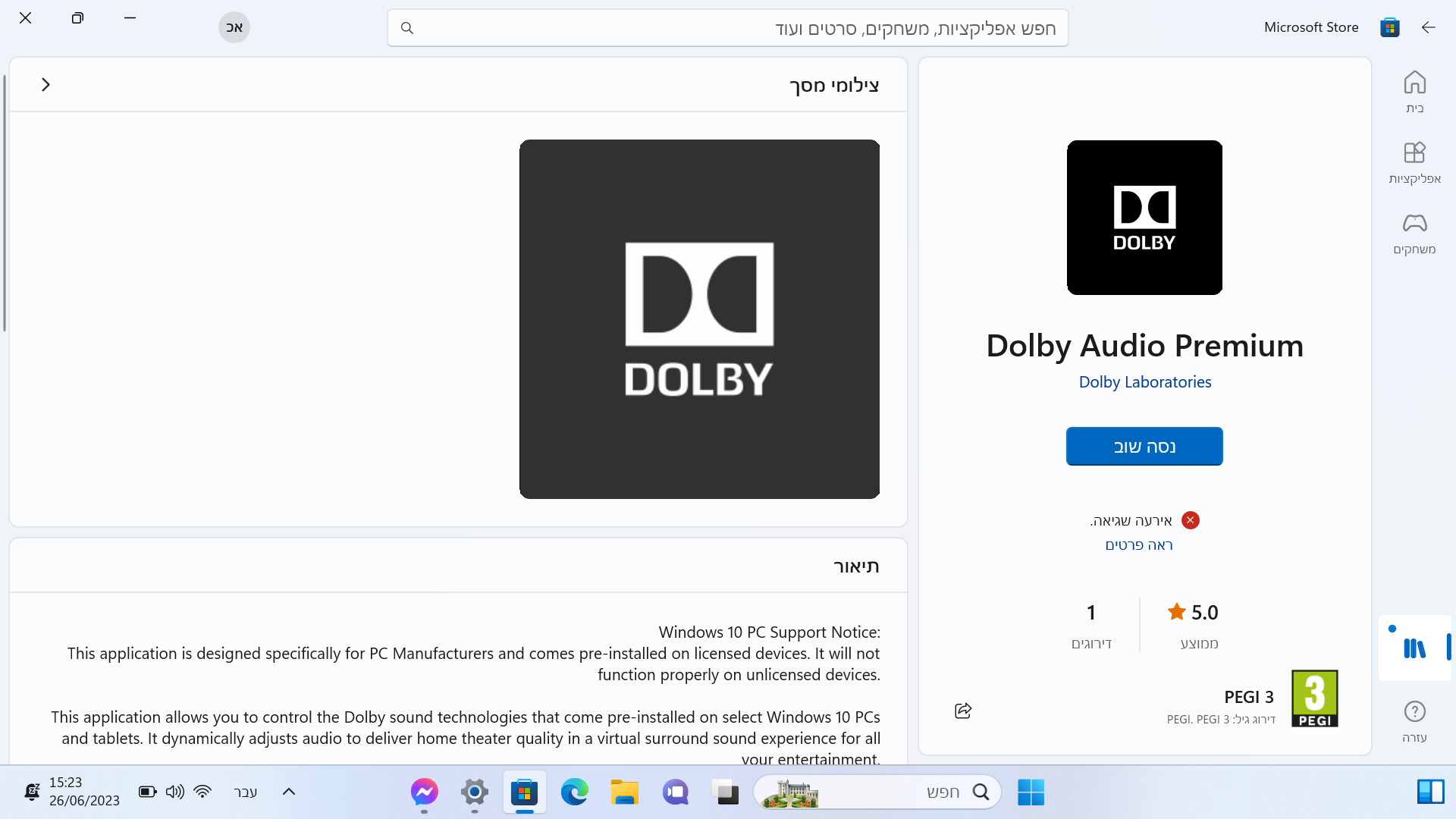
Task: Click the red error icon
Action: point(1191,520)
